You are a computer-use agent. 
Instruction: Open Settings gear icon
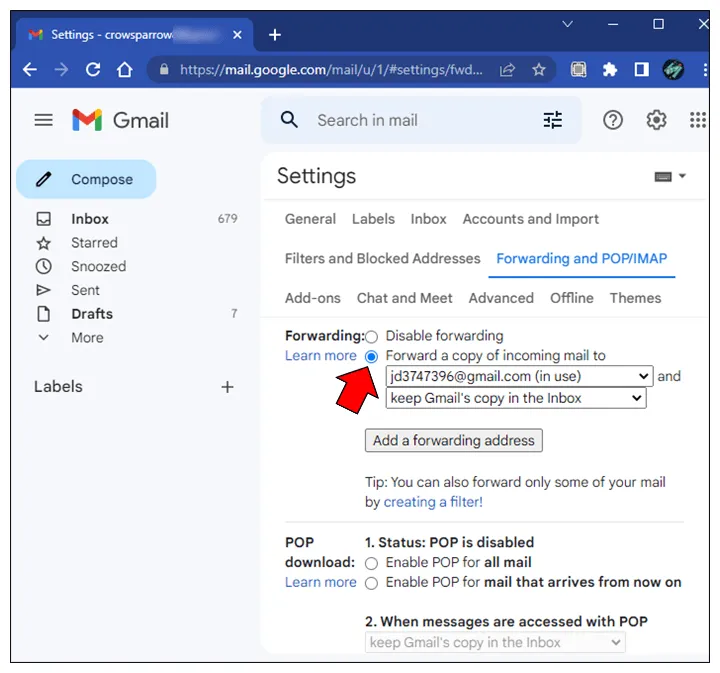point(656,120)
